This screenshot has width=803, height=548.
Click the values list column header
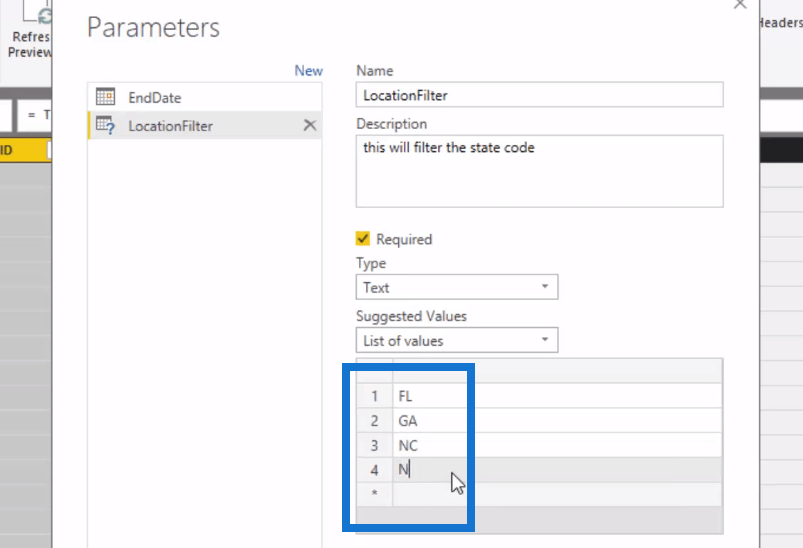(x=557, y=371)
